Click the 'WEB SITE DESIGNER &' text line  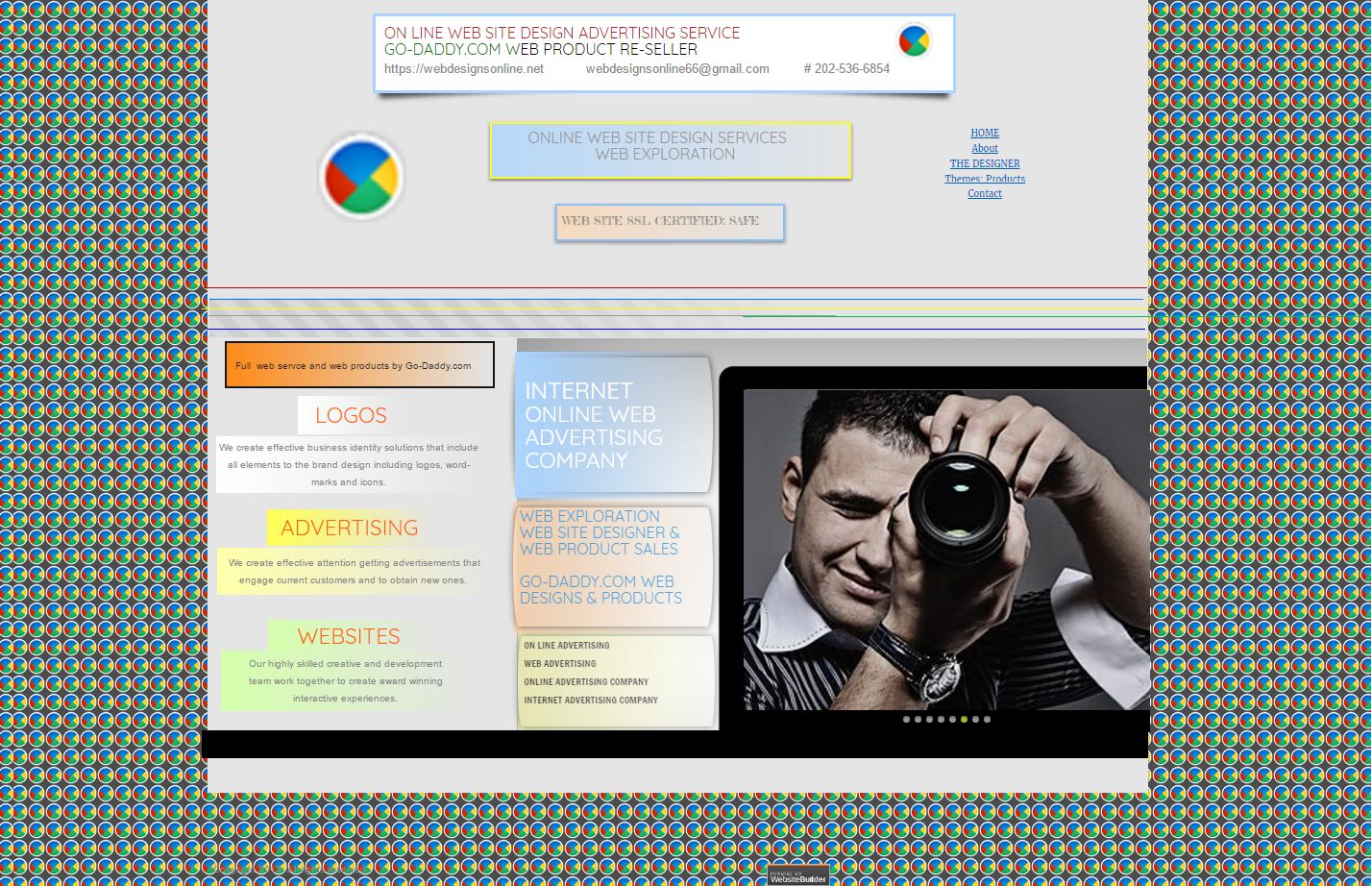600,532
